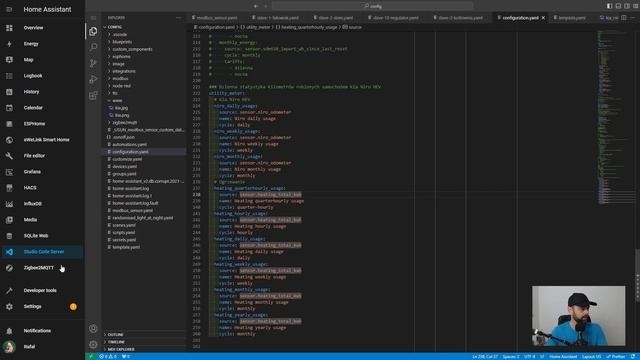
Task: Open the Extensions view
Action: 93,95
